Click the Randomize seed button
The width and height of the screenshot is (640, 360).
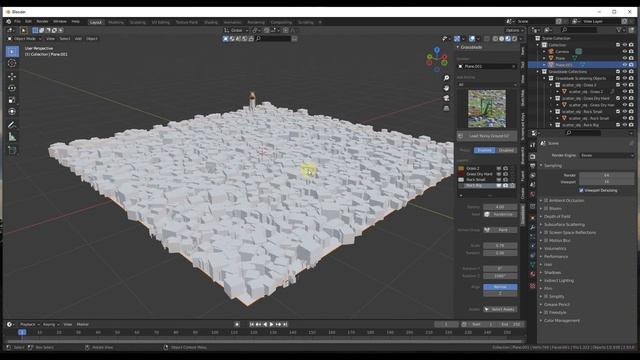(500, 214)
